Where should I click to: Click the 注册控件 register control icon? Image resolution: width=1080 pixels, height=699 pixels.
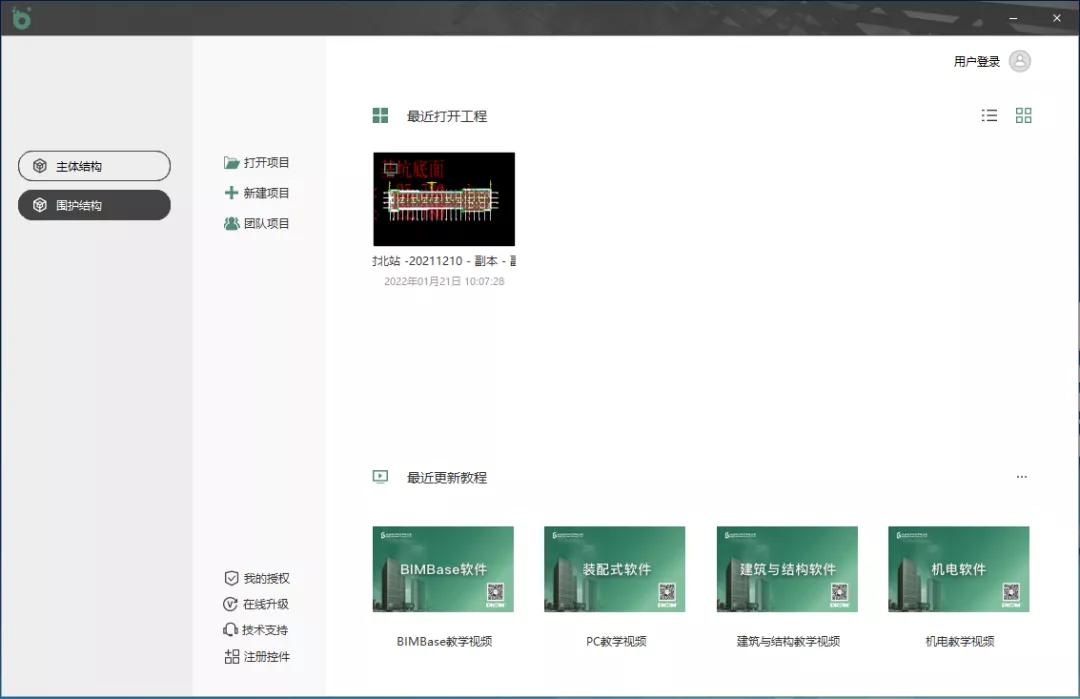231,656
